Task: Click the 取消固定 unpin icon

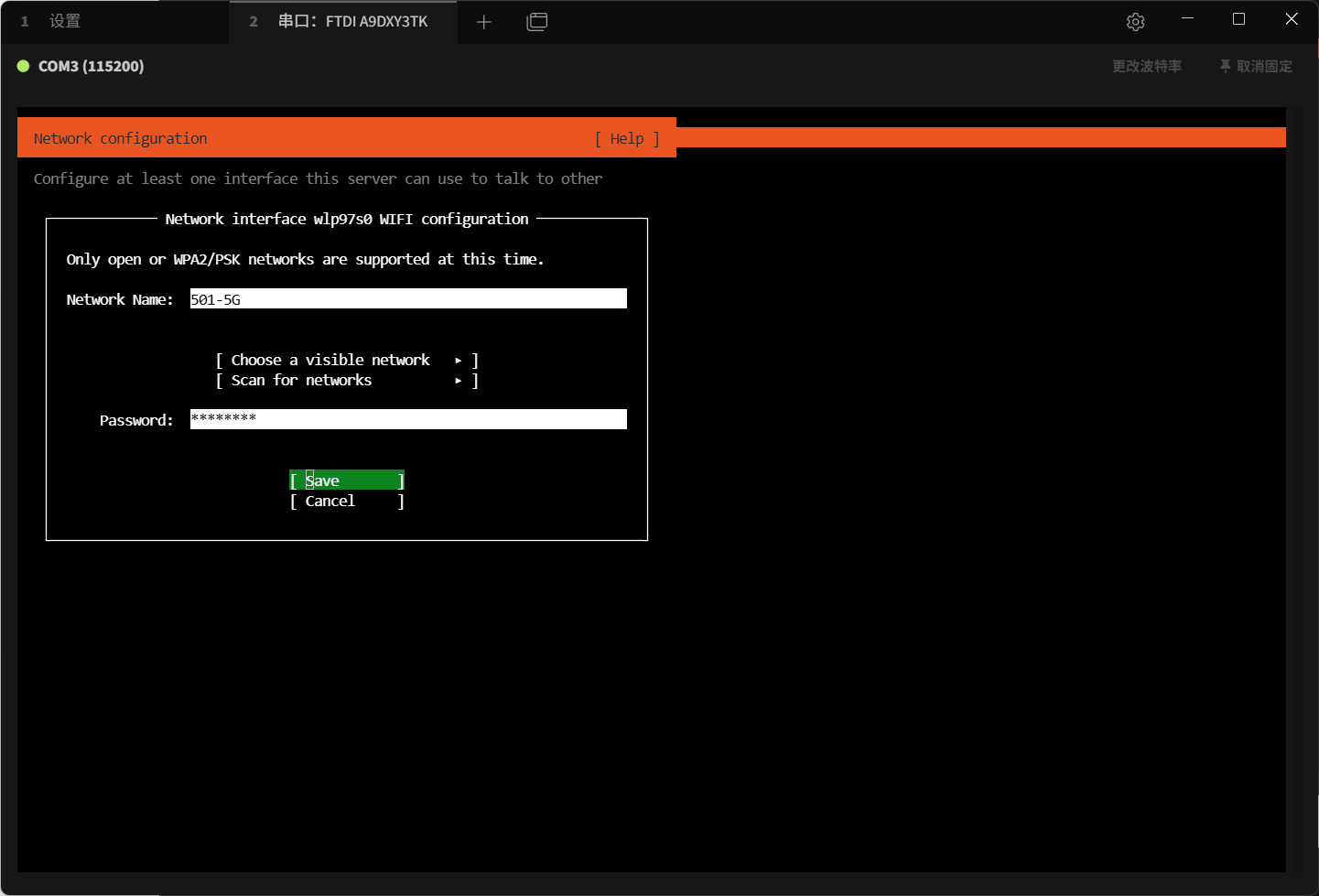Action: click(x=1225, y=66)
